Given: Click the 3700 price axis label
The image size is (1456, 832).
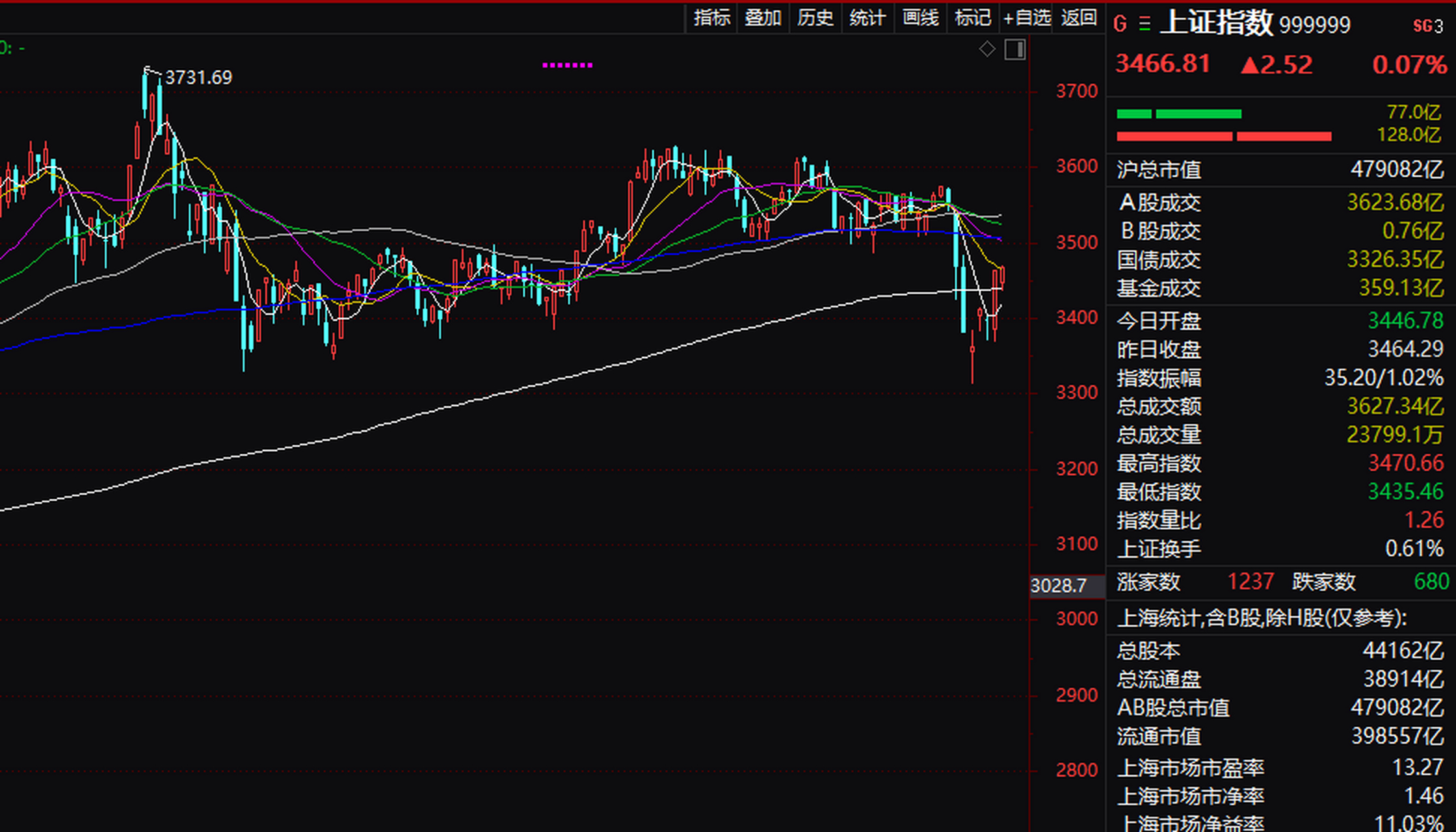Looking at the screenshot, I should [x=1077, y=91].
